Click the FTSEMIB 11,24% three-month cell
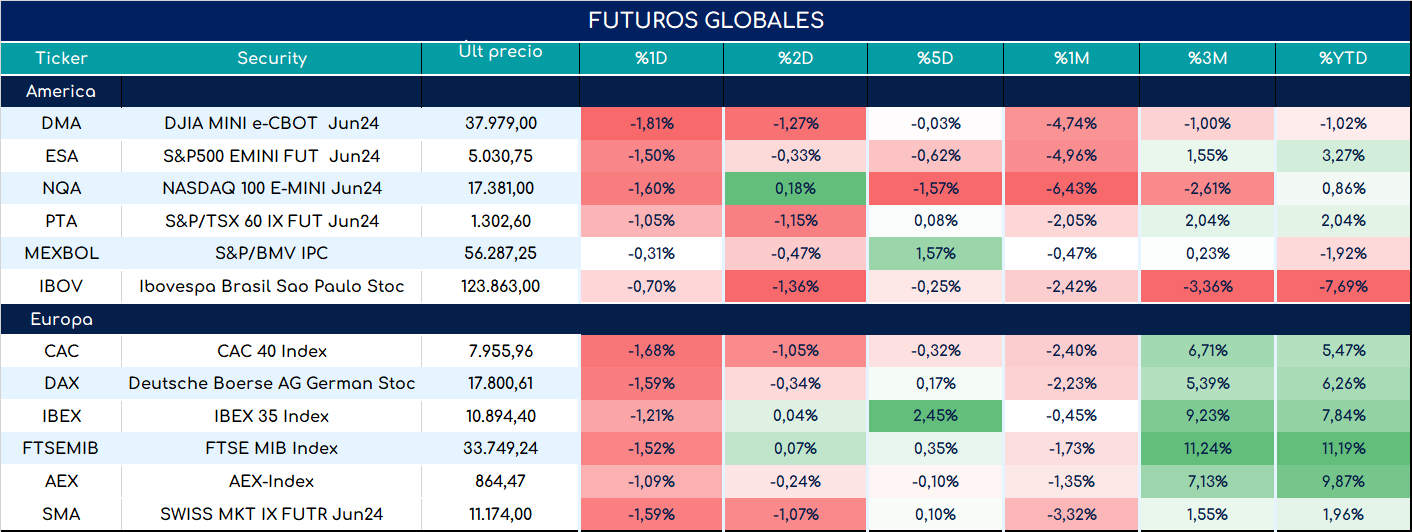This screenshot has height=532, width=1412. pos(1207,448)
